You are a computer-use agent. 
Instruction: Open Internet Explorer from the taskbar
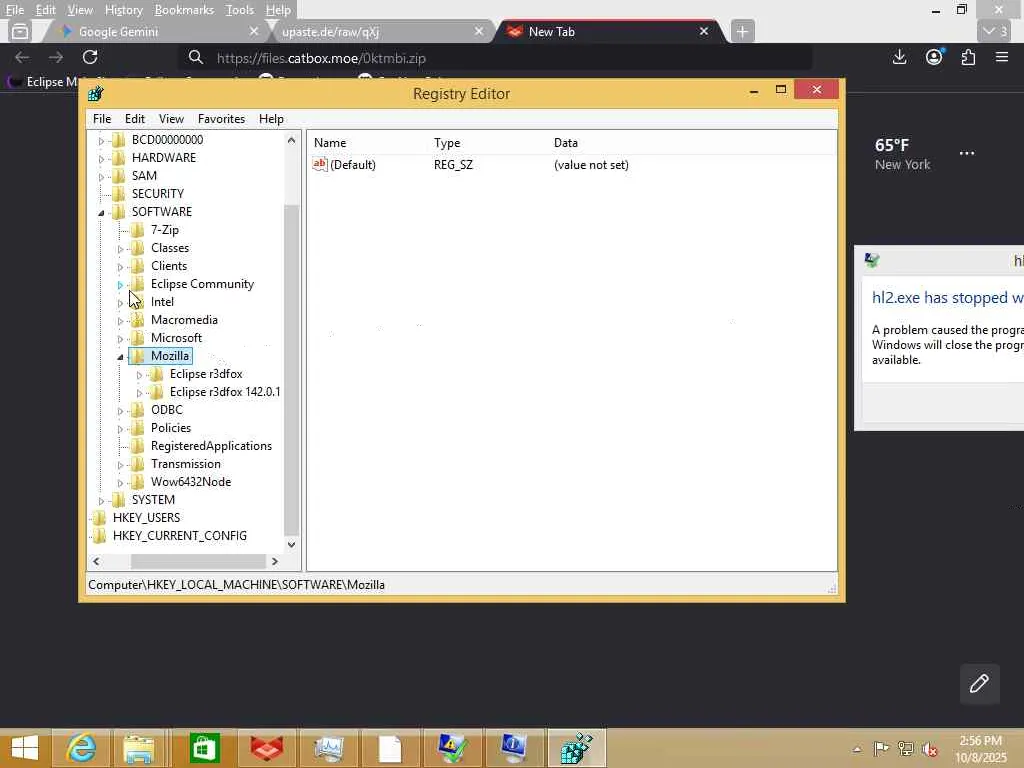[82, 748]
